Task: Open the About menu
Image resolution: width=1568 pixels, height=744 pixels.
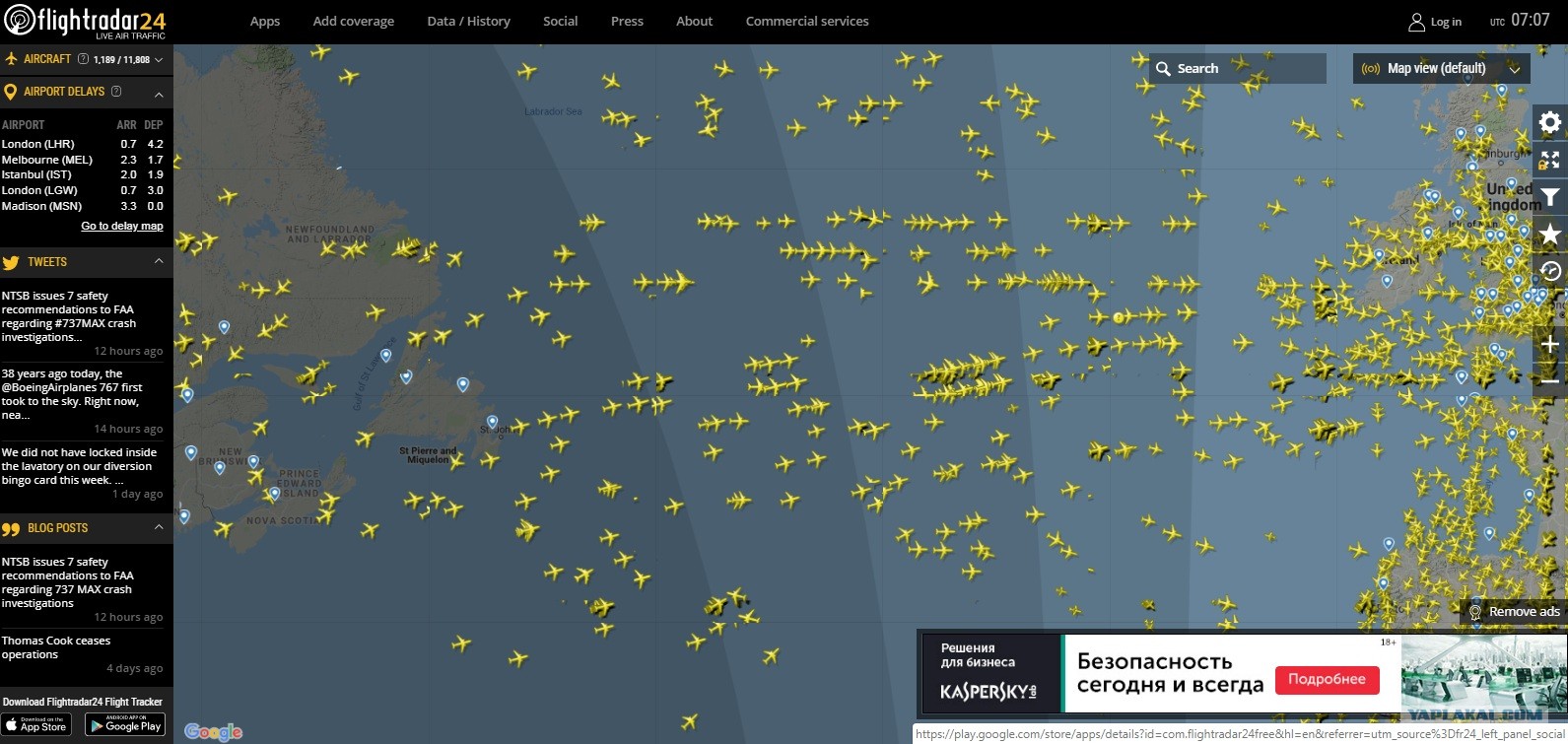Action: click(x=695, y=22)
